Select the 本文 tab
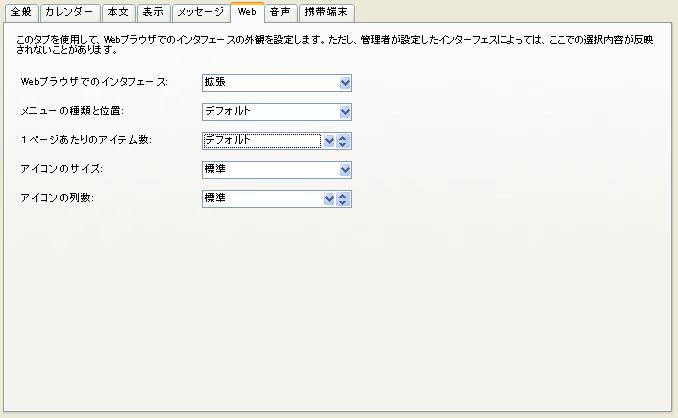 click(118, 13)
